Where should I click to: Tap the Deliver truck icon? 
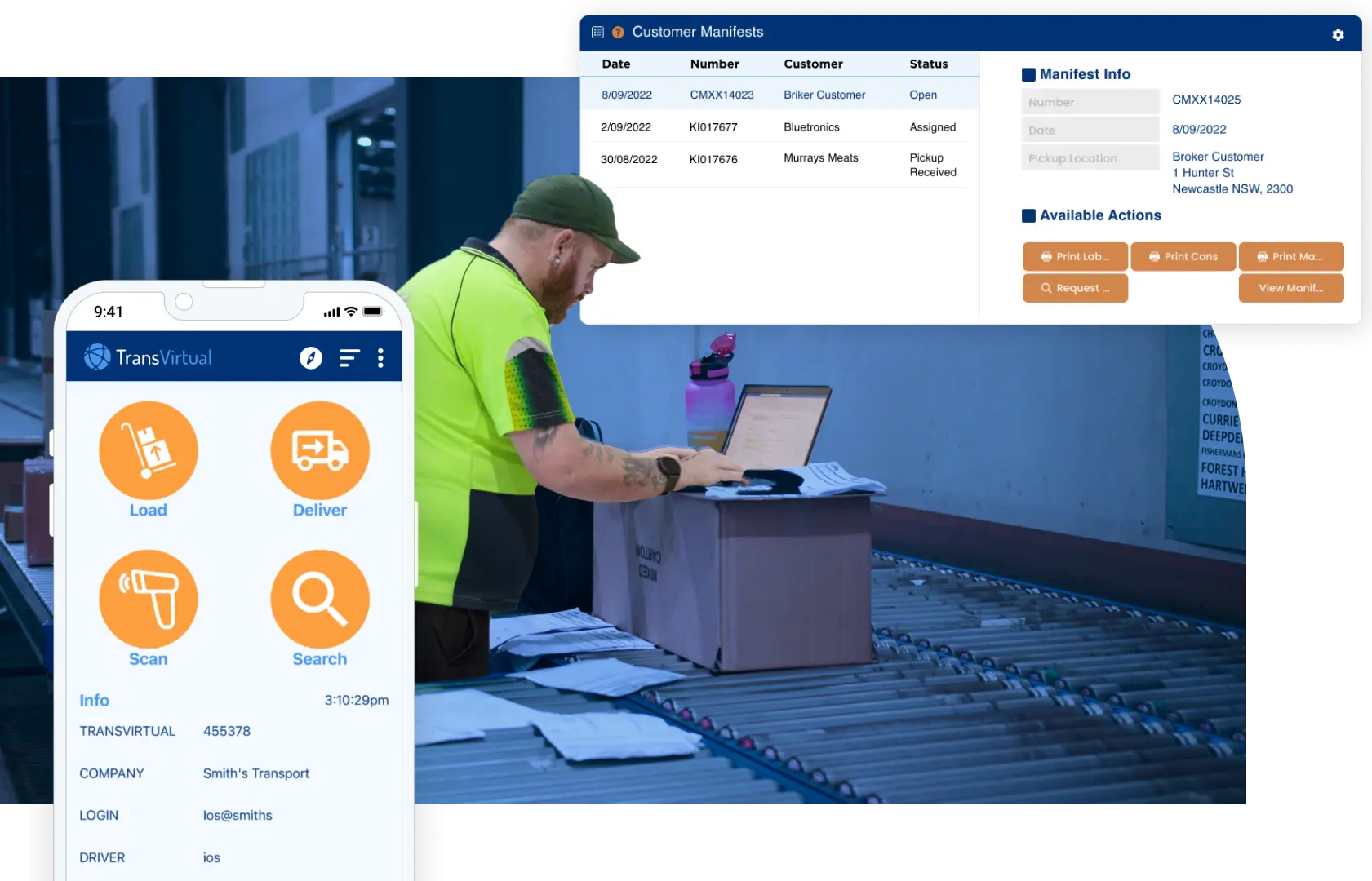pos(319,449)
